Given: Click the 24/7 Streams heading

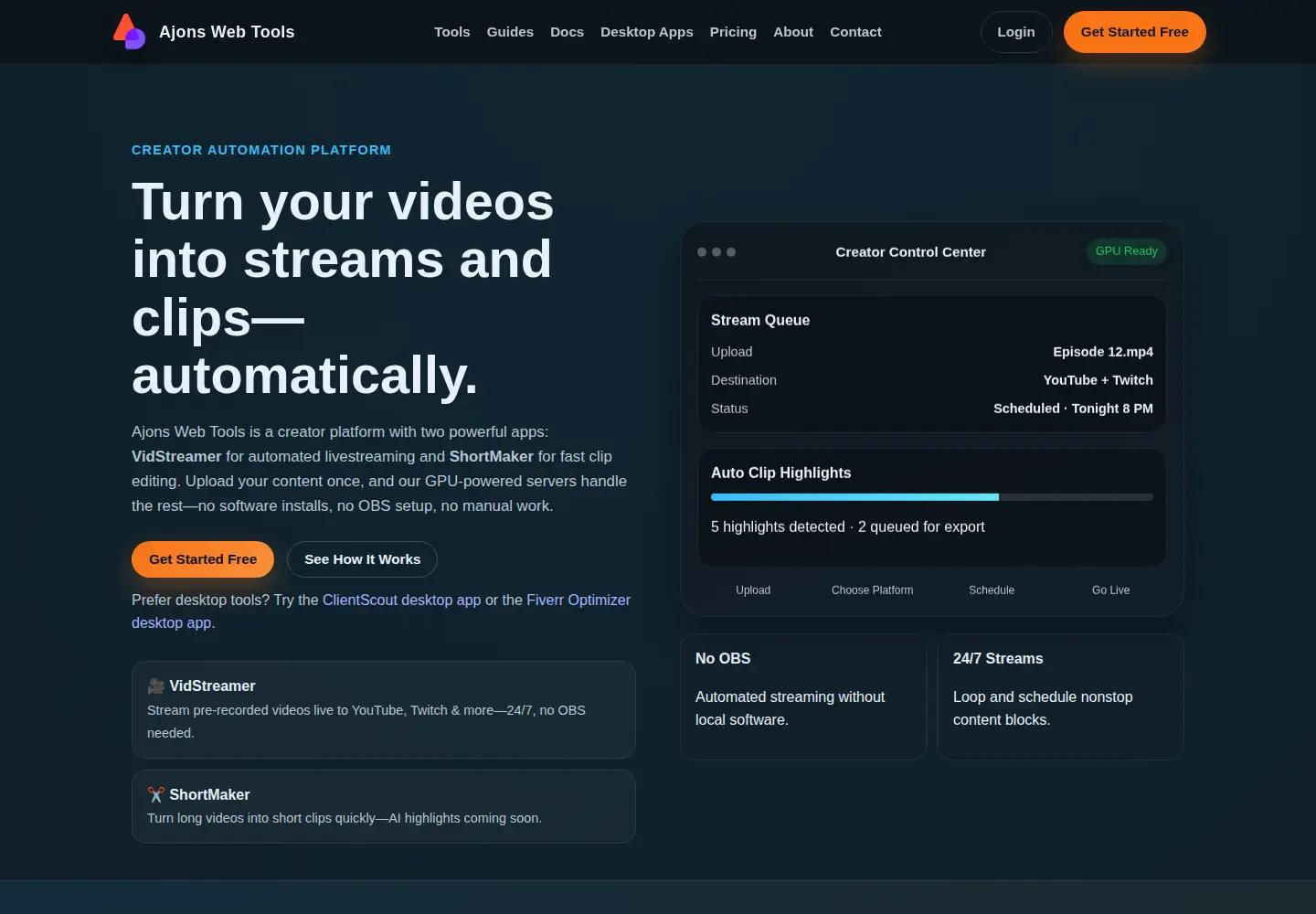Looking at the screenshot, I should coord(998,658).
